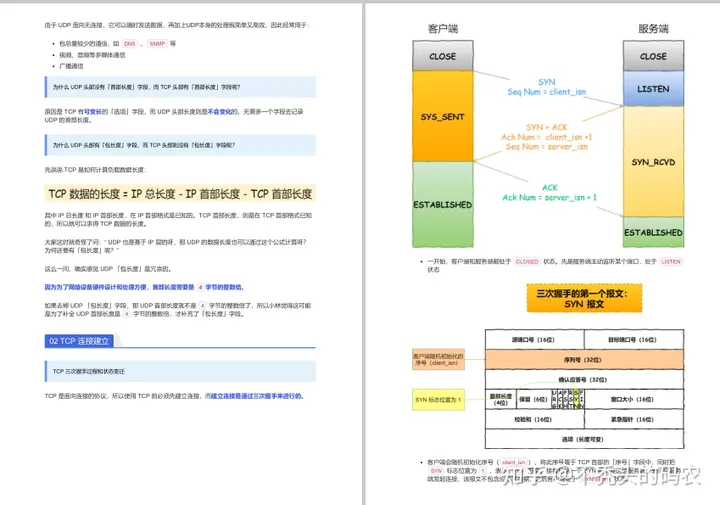
Task: Click the '源端口号 (16位)' header cell
Action: pos(534,340)
